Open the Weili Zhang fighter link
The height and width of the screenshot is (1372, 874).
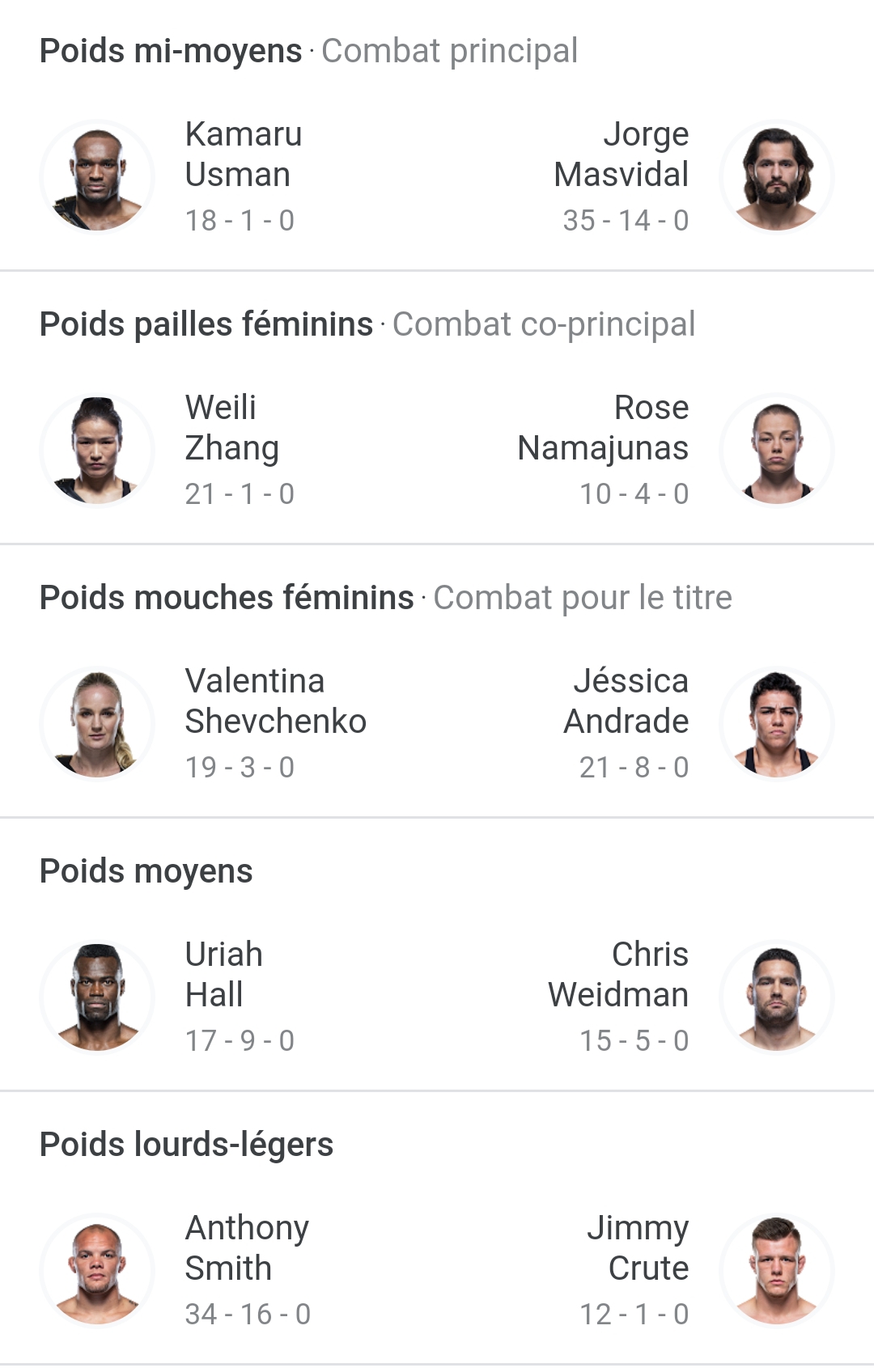click(232, 428)
